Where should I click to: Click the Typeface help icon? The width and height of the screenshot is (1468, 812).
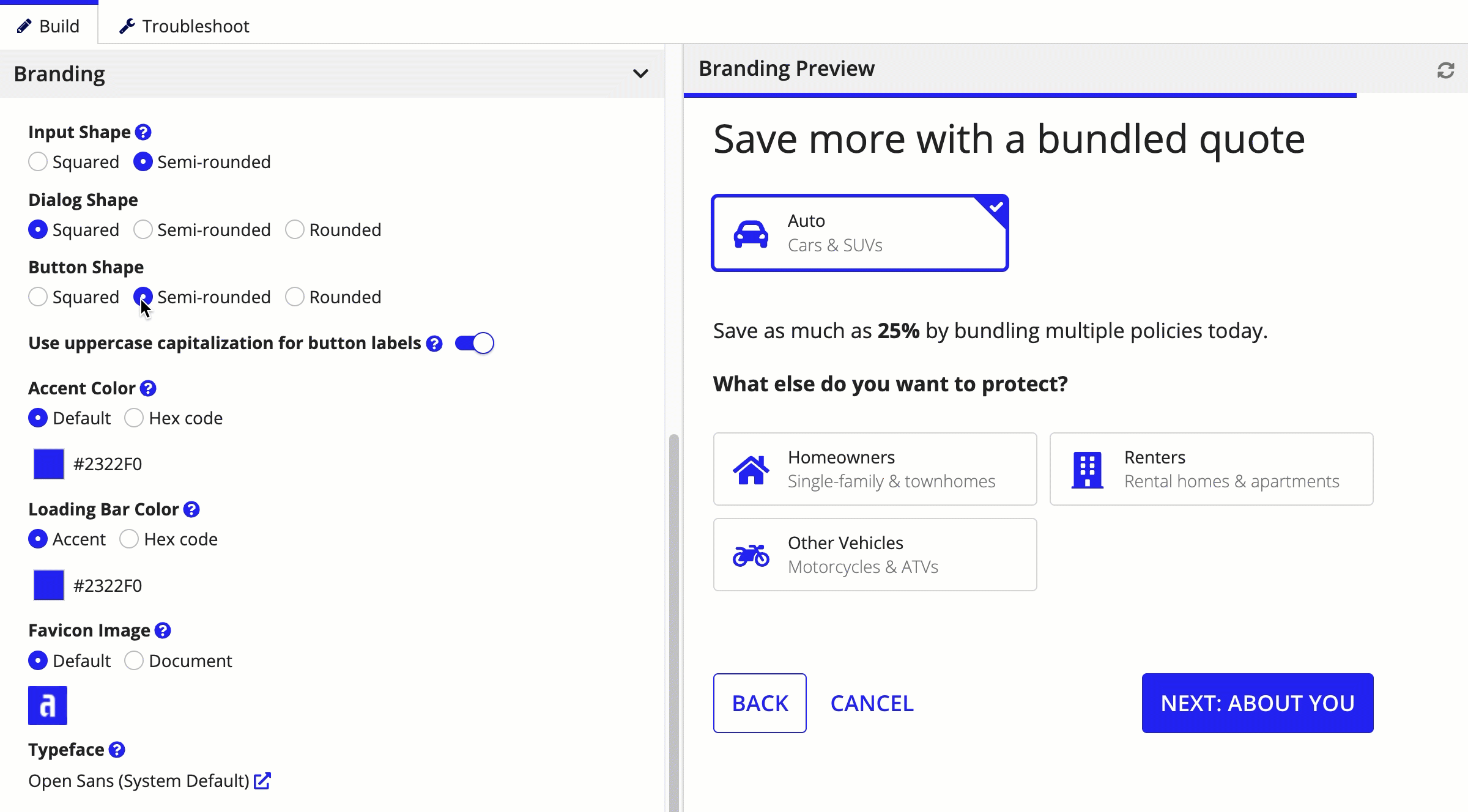pos(117,750)
